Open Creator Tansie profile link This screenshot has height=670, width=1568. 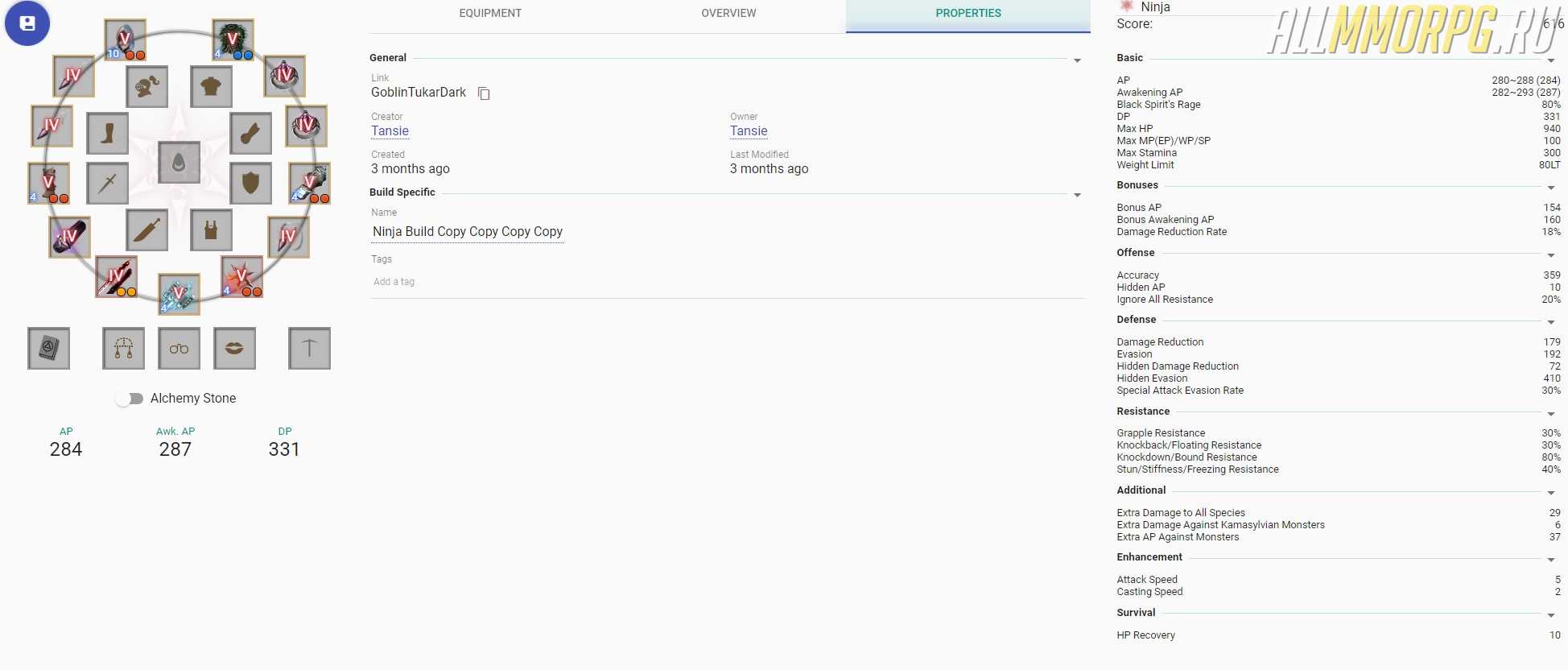click(390, 131)
